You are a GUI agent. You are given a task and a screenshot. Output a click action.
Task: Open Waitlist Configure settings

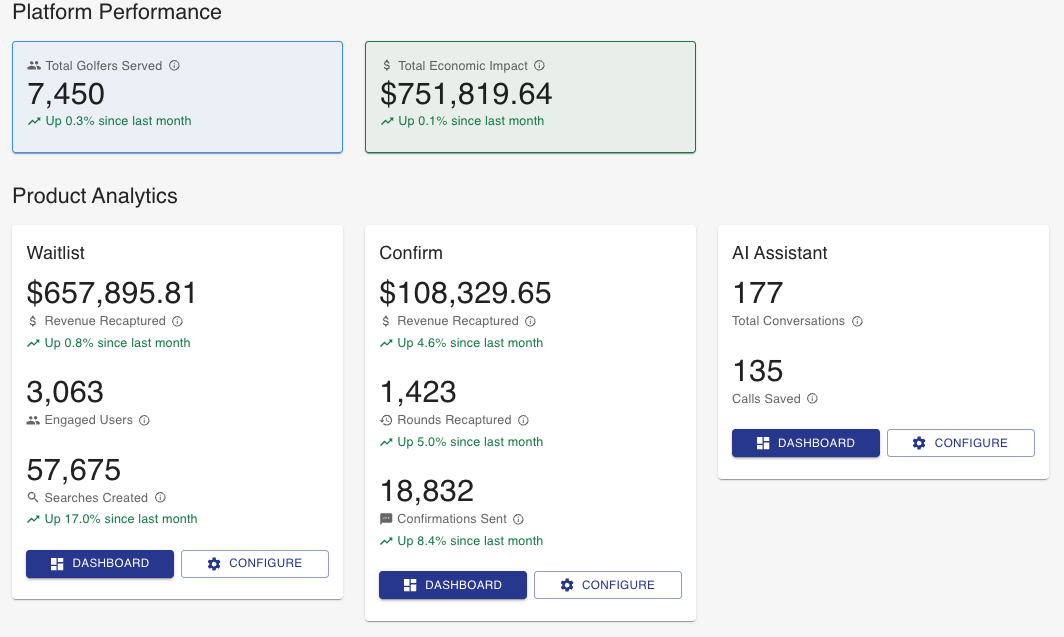click(x=254, y=564)
